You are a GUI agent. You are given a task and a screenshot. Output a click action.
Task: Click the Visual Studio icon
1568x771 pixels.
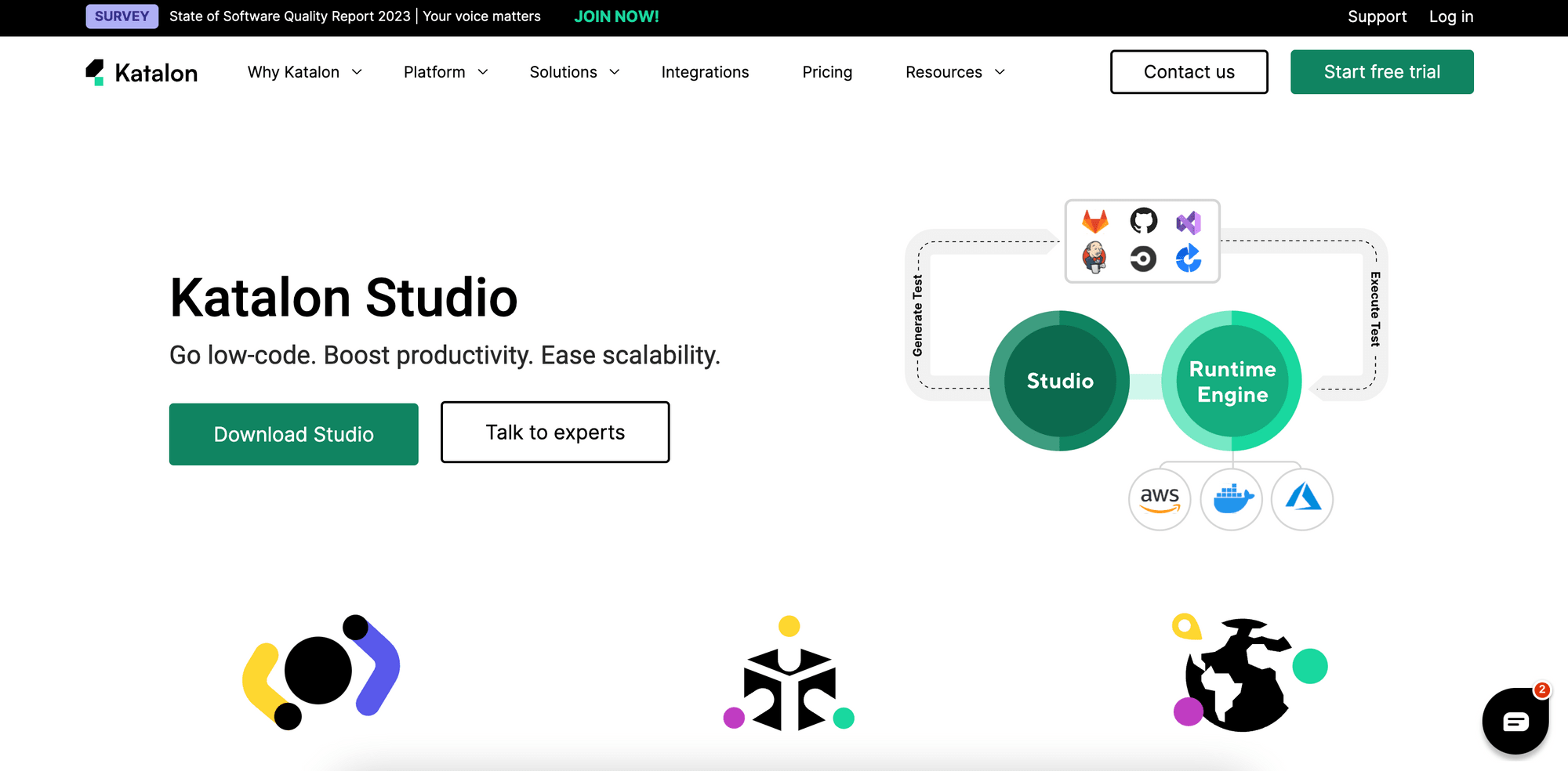[x=1189, y=223]
